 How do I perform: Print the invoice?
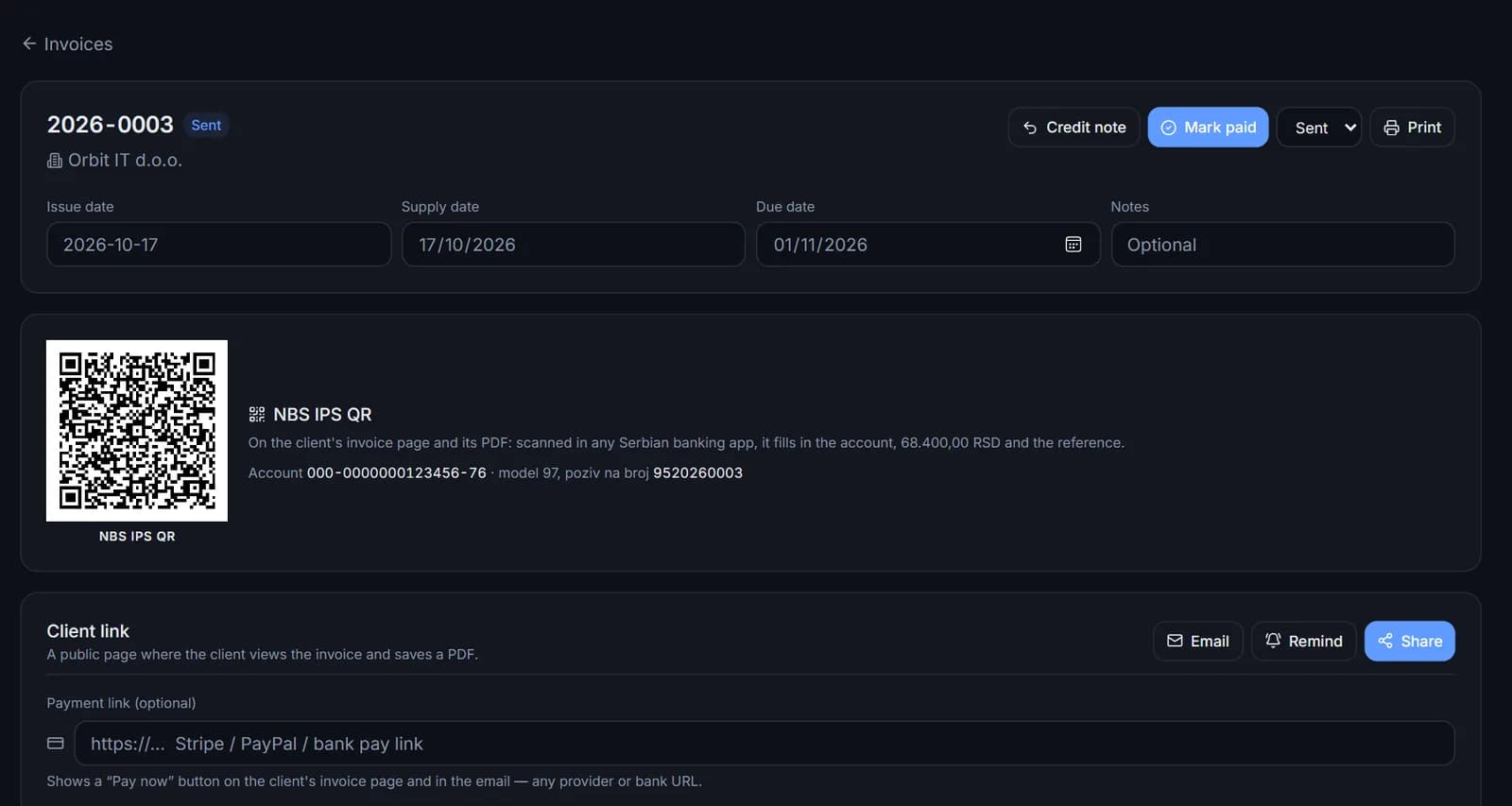(x=1412, y=128)
